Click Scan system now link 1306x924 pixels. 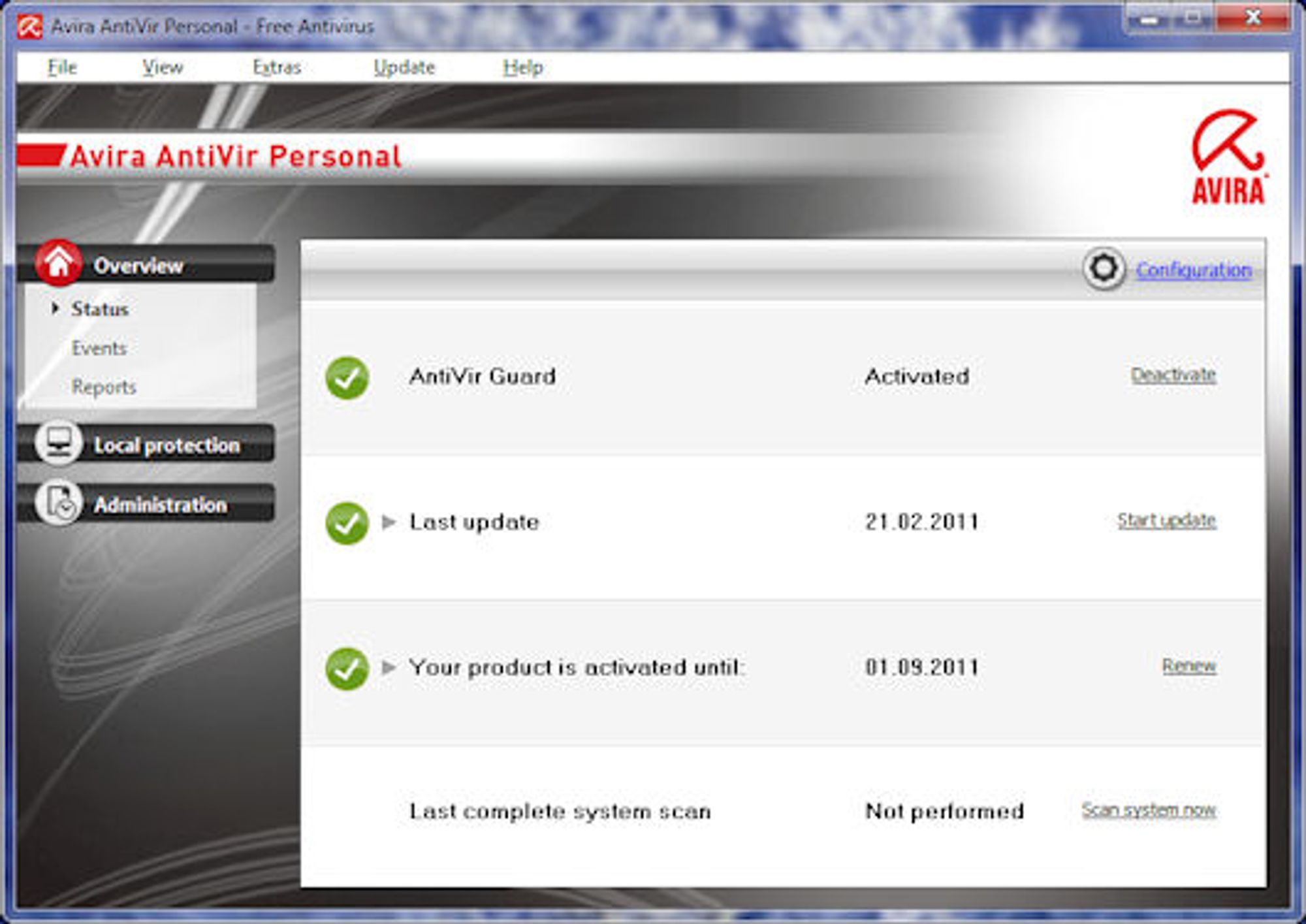point(1149,810)
